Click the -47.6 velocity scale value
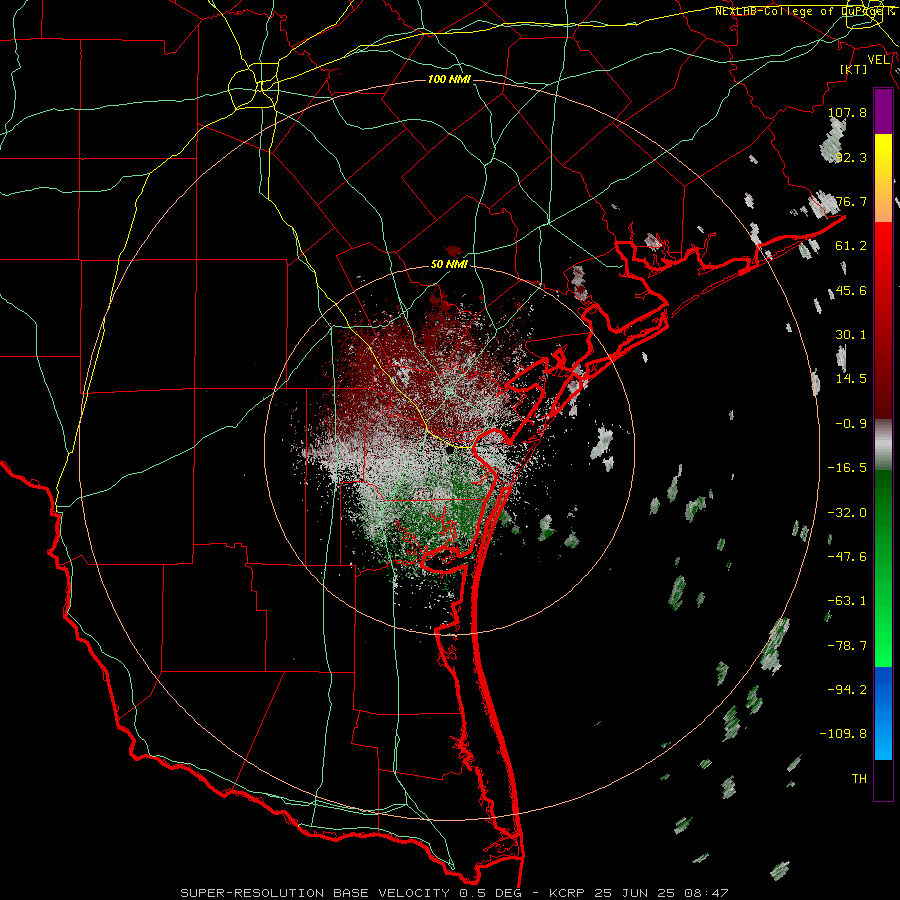 (x=848, y=557)
